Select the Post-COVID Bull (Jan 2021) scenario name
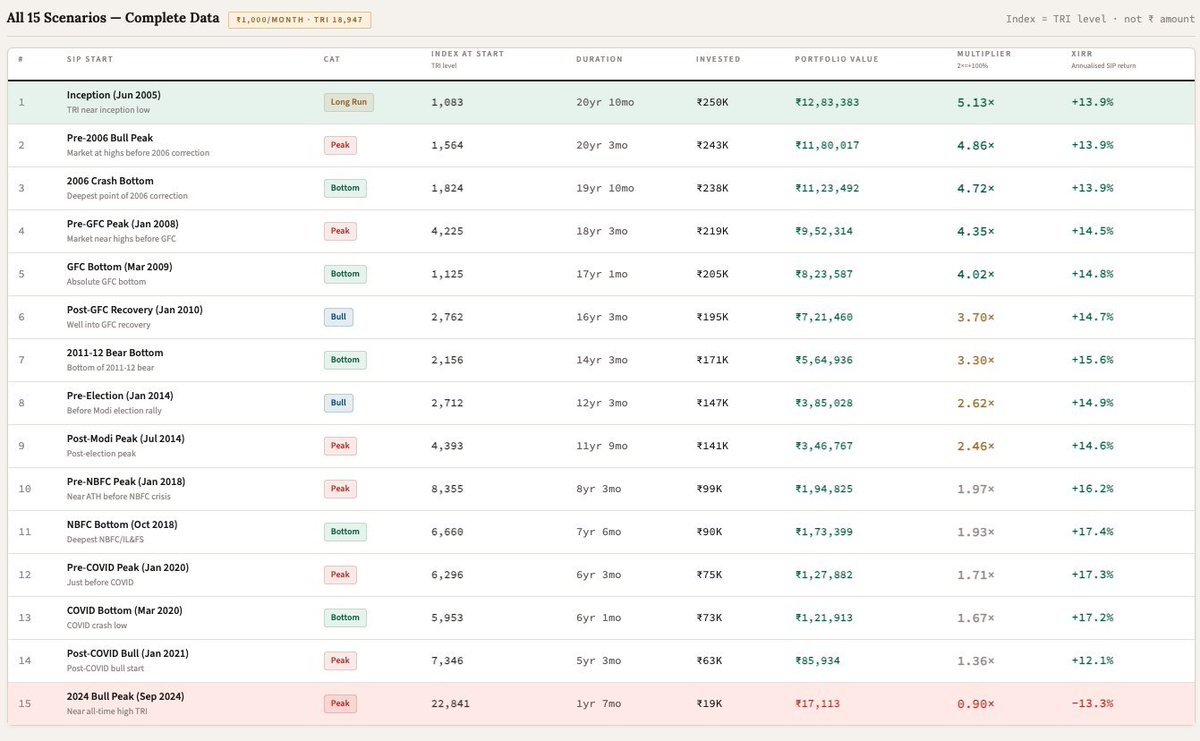The height and width of the screenshot is (741, 1200). 127,654
